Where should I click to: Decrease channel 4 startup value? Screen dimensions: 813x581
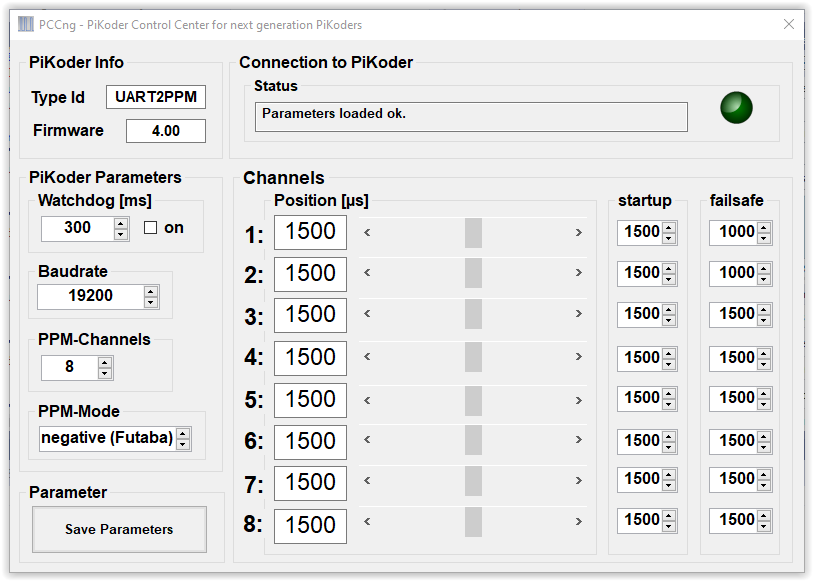(x=670, y=362)
